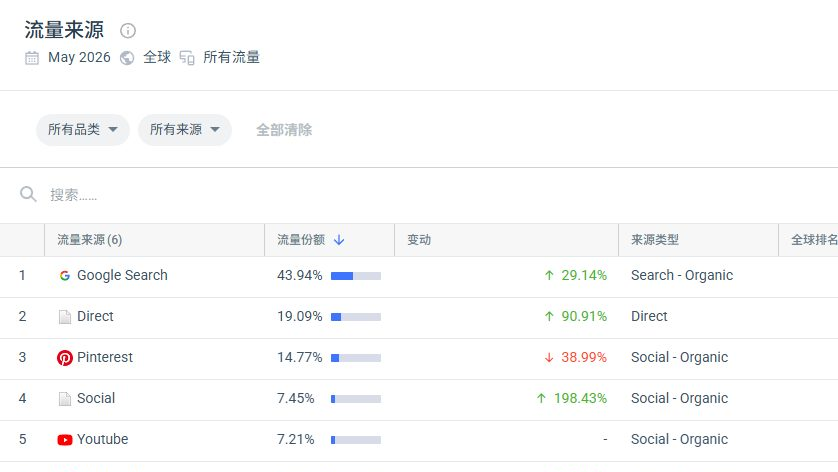Click the Direct source type cell
The image size is (838, 472).
coord(649,316)
